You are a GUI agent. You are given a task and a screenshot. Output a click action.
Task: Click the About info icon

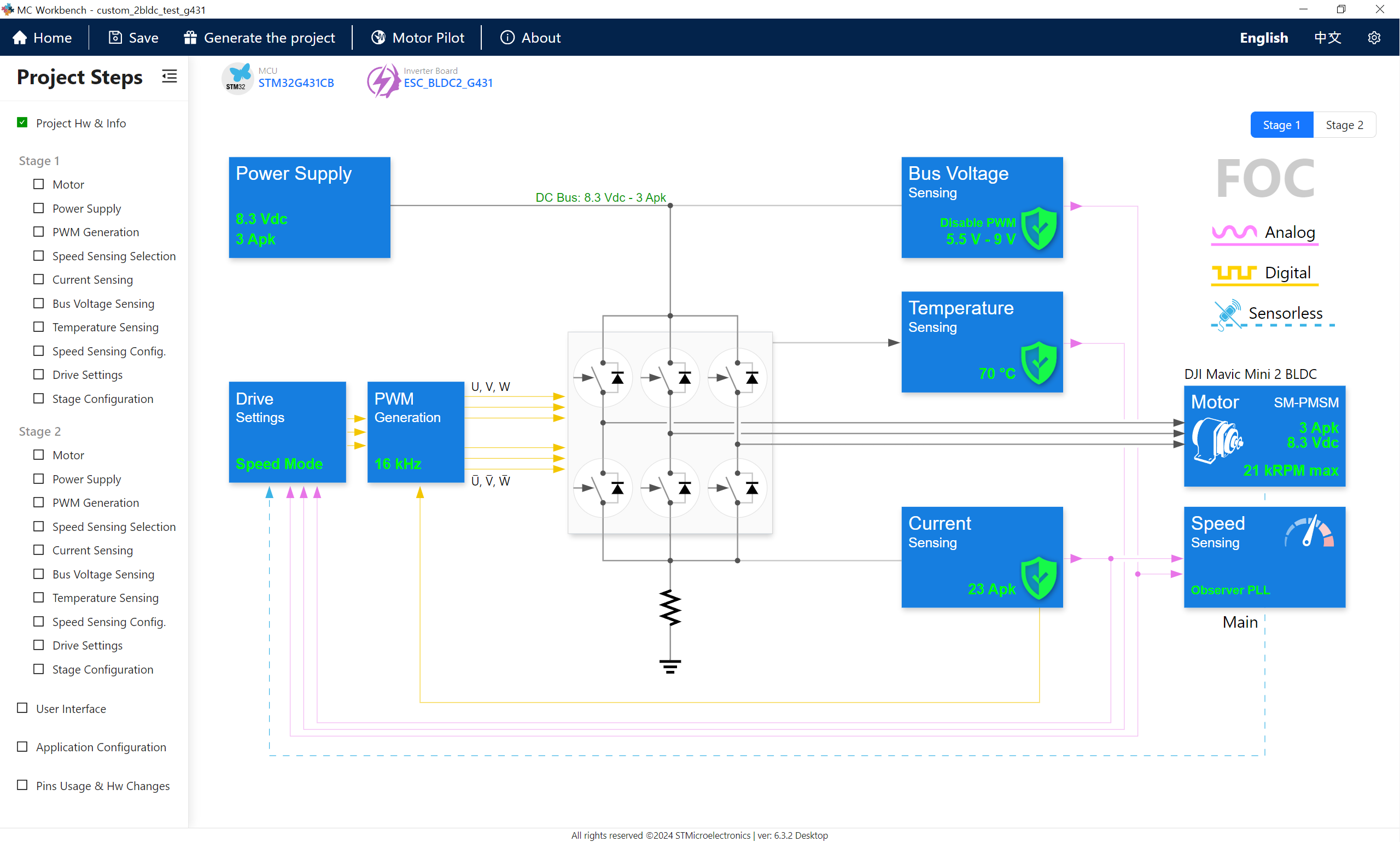[x=507, y=37]
